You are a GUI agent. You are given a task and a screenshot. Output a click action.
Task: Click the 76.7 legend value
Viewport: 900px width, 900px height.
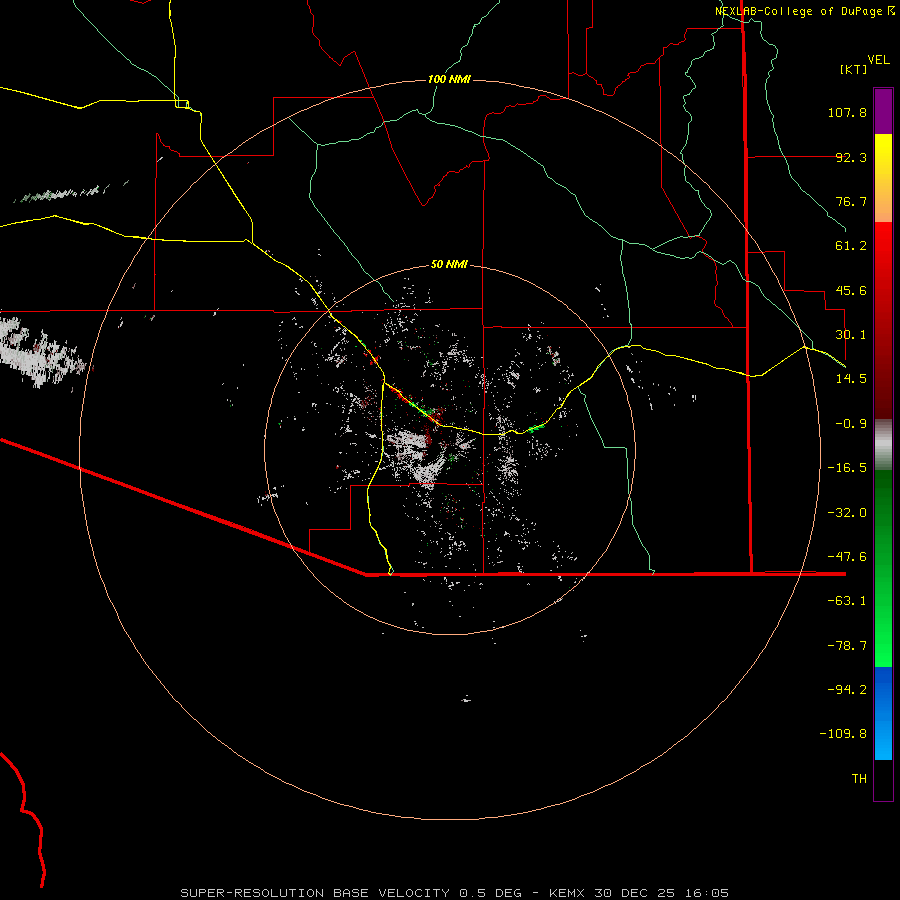[x=851, y=201]
